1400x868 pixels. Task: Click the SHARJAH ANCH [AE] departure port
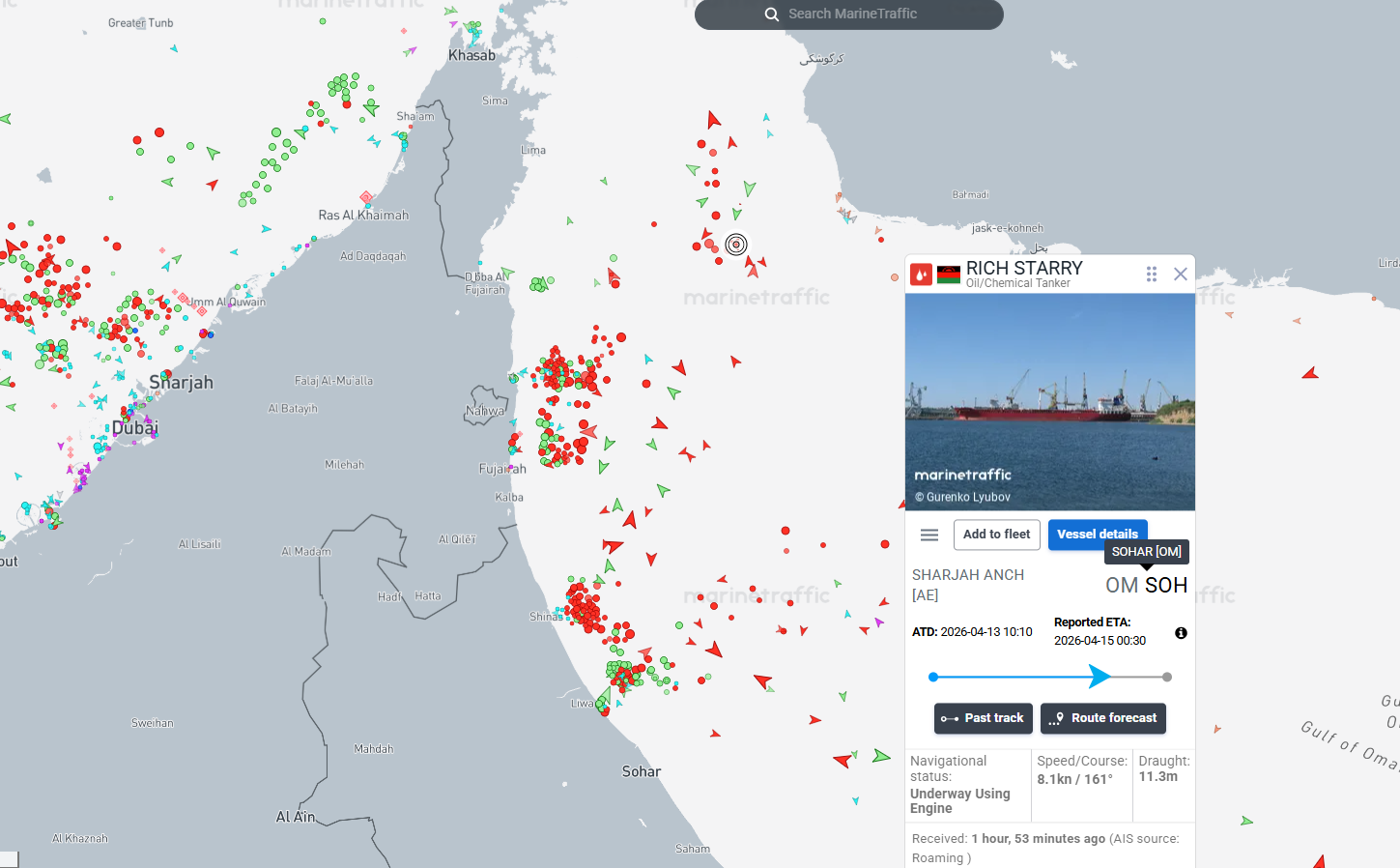pyautogui.click(x=968, y=585)
